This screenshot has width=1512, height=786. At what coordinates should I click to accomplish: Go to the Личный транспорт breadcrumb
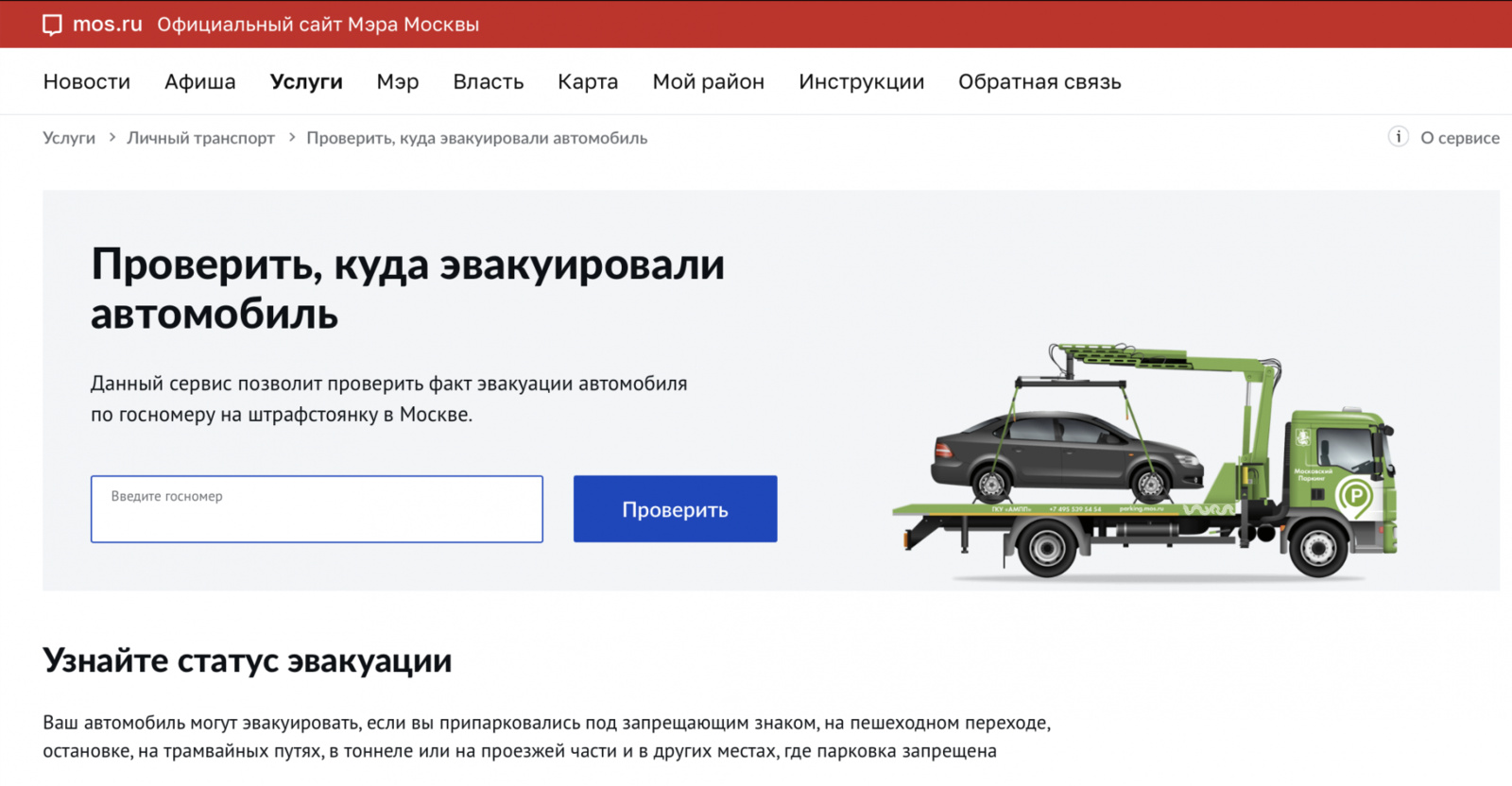point(201,138)
